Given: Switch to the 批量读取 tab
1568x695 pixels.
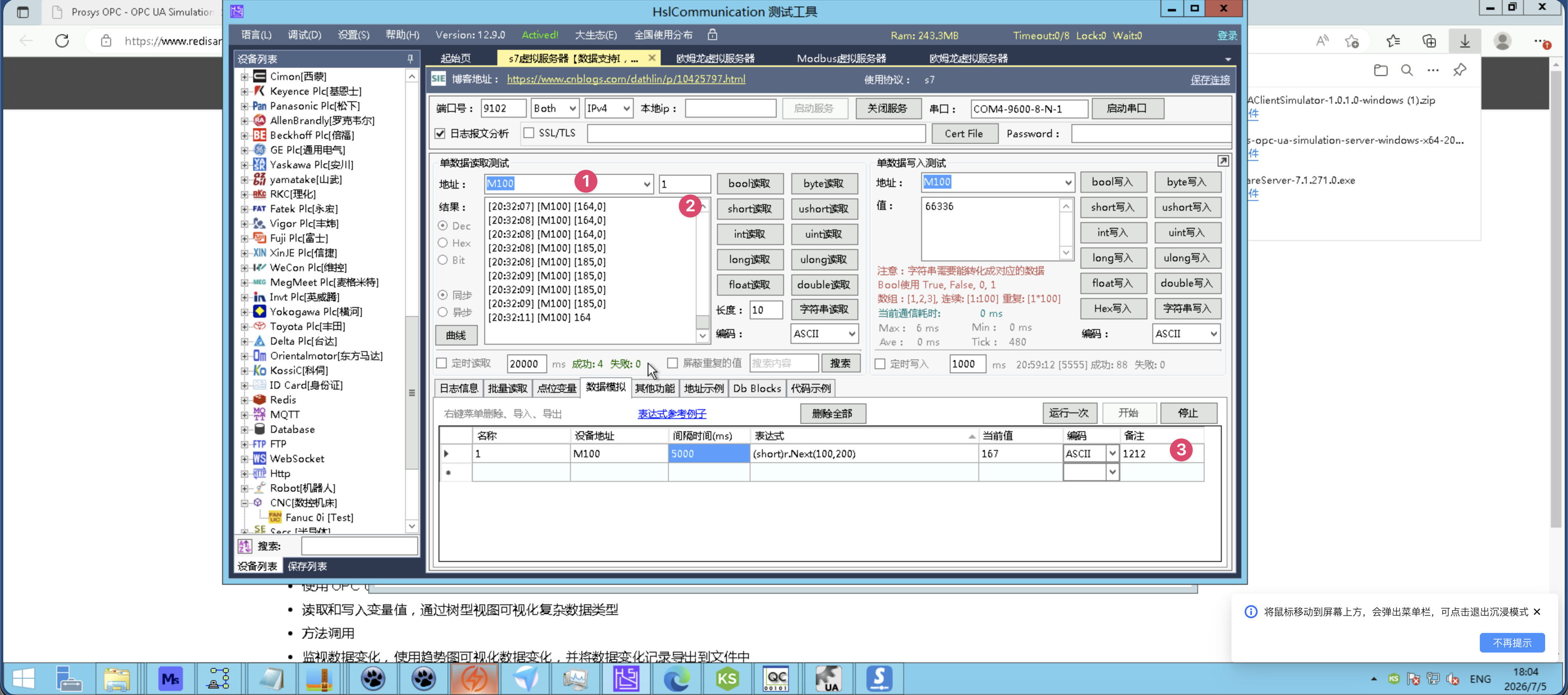Looking at the screenshot, I should pos(508,388).
